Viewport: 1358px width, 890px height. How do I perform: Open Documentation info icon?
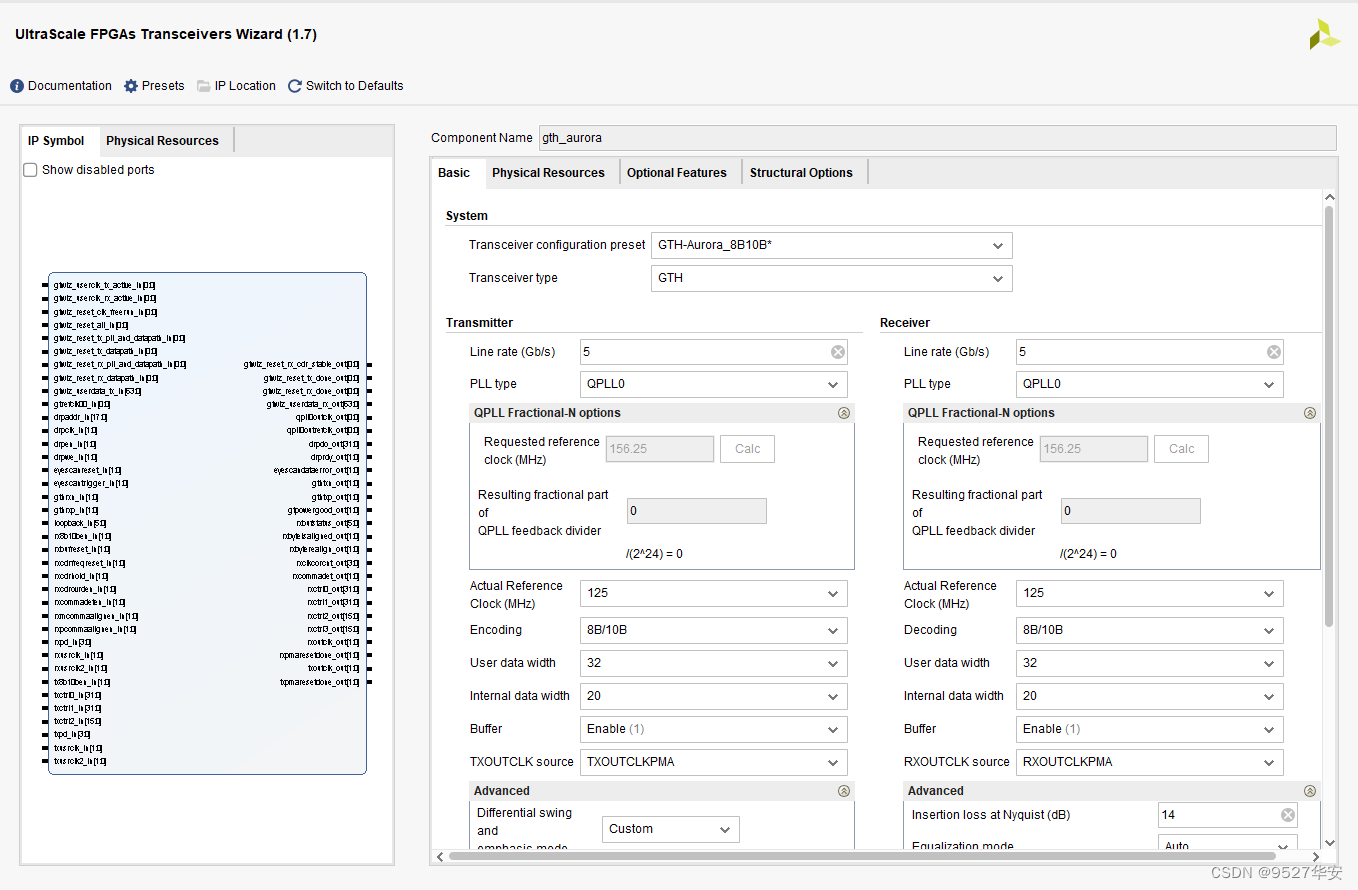17,86
